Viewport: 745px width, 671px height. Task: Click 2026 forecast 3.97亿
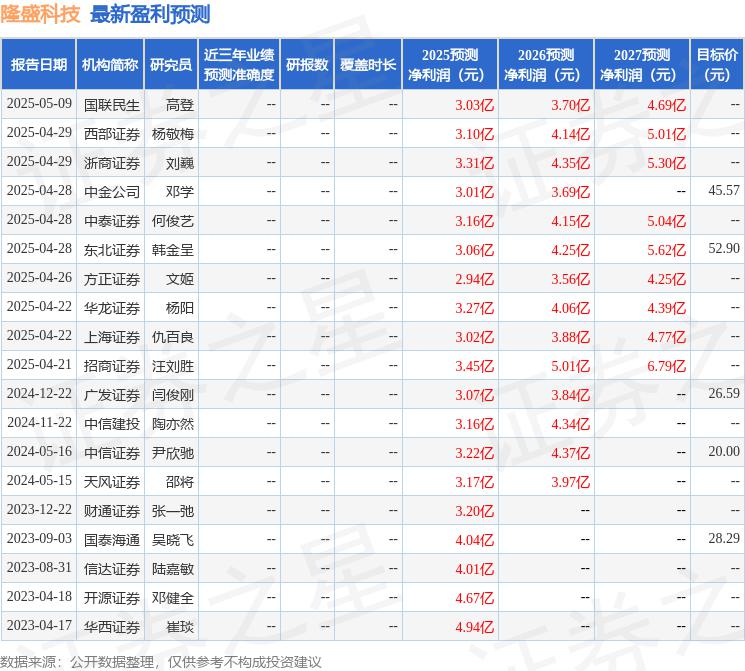pyautogui.click(x=570, y=482)
